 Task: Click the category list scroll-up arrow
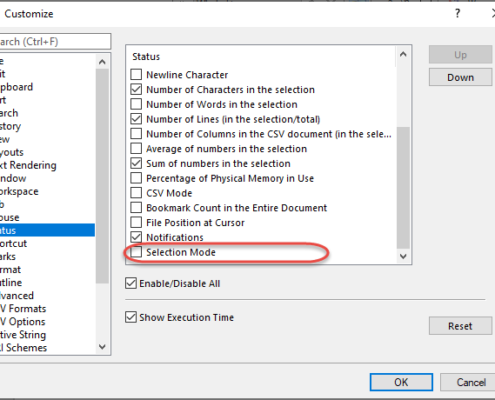pos(102,62)
